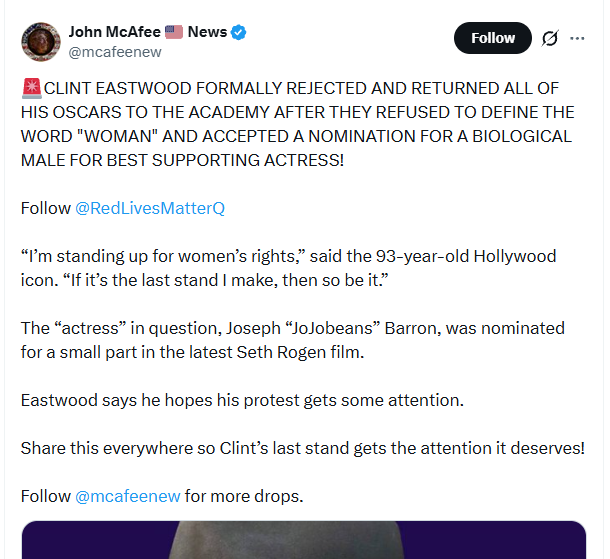Screen dimensions: 610x559
Task: Click the "Eastwood says he hopes" sentence
Action: click(x=242, y=400)
